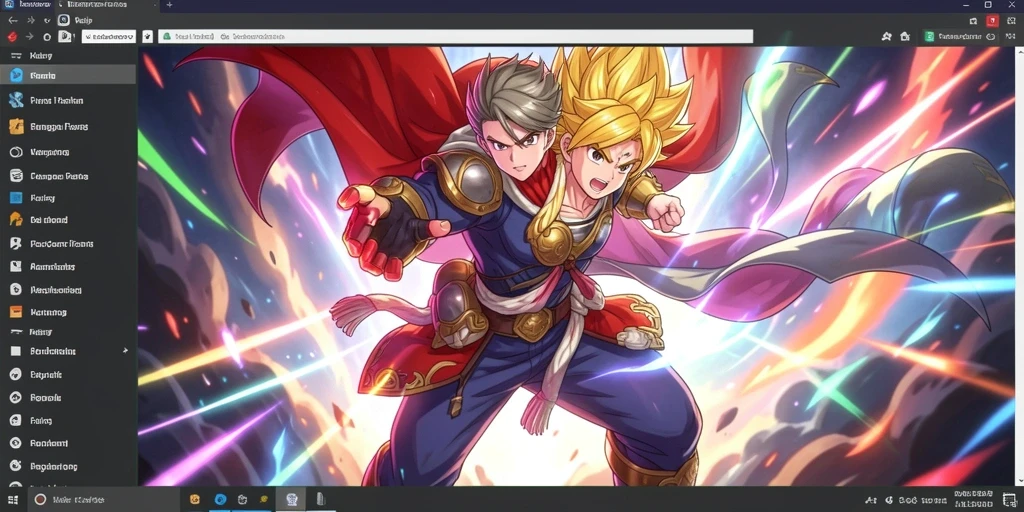
Task: Click the hamburger menu icon atop the sidebar
Action: (16, 56)
